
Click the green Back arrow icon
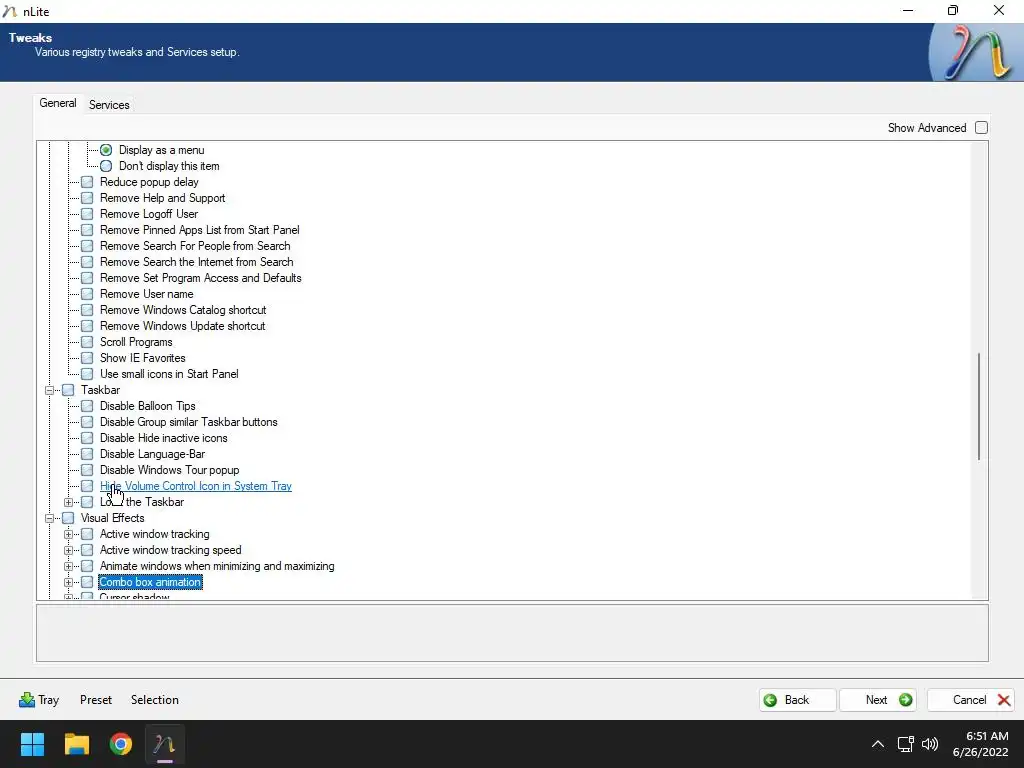click(x=771, y=700)
